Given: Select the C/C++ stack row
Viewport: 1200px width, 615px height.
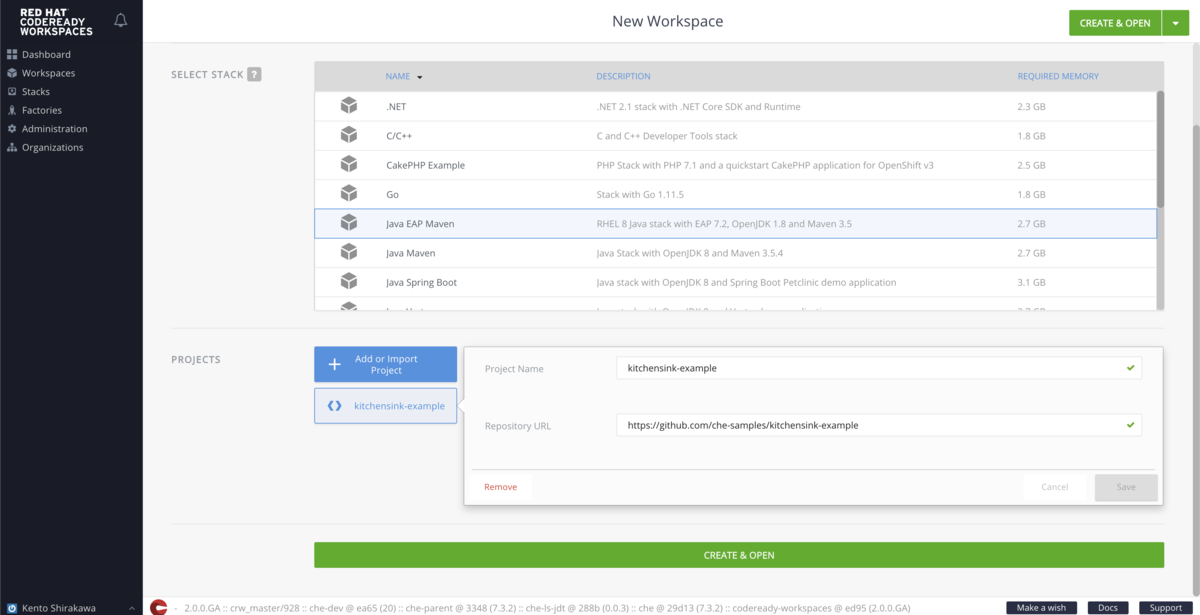Looking at the screenshot, I should (x=735, y=136).
